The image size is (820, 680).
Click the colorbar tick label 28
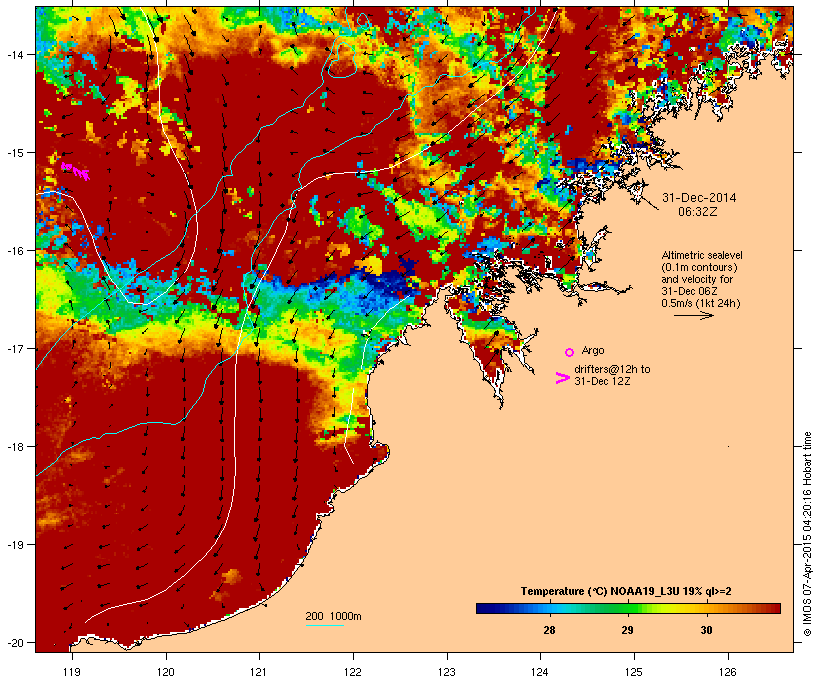pyautogui.click(x=549, y=630)
